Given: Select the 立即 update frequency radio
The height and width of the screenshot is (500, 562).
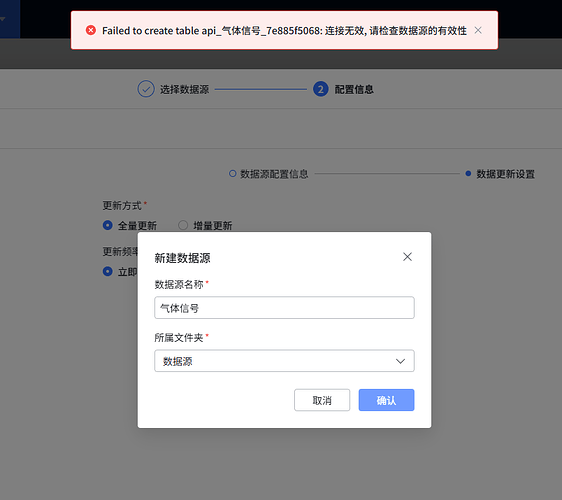Looking at the screenshot, I should click(108, 271).
